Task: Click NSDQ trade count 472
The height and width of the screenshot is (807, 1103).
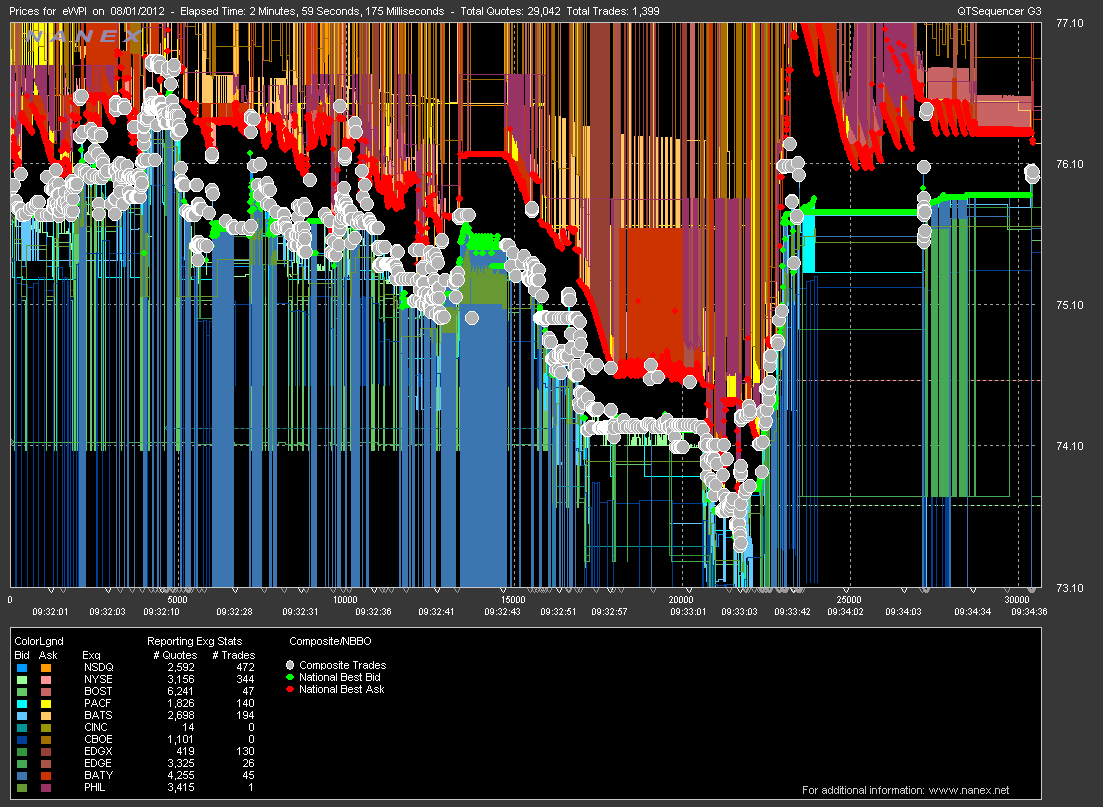Action: pyautogui.click(x=246, y=668)
